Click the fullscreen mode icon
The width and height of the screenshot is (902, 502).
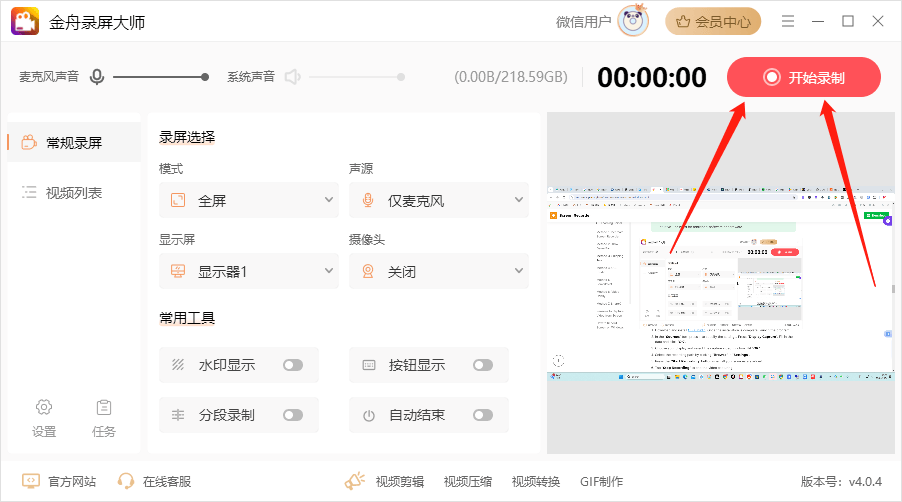pos(178,200)
